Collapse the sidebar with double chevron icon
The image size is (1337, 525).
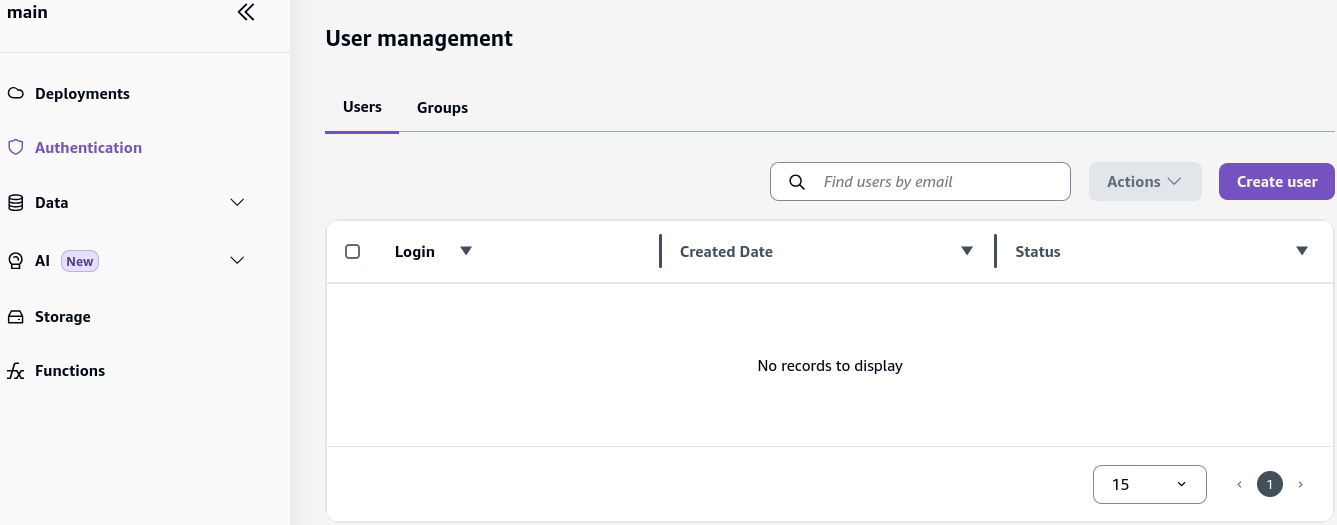point(246,12)
